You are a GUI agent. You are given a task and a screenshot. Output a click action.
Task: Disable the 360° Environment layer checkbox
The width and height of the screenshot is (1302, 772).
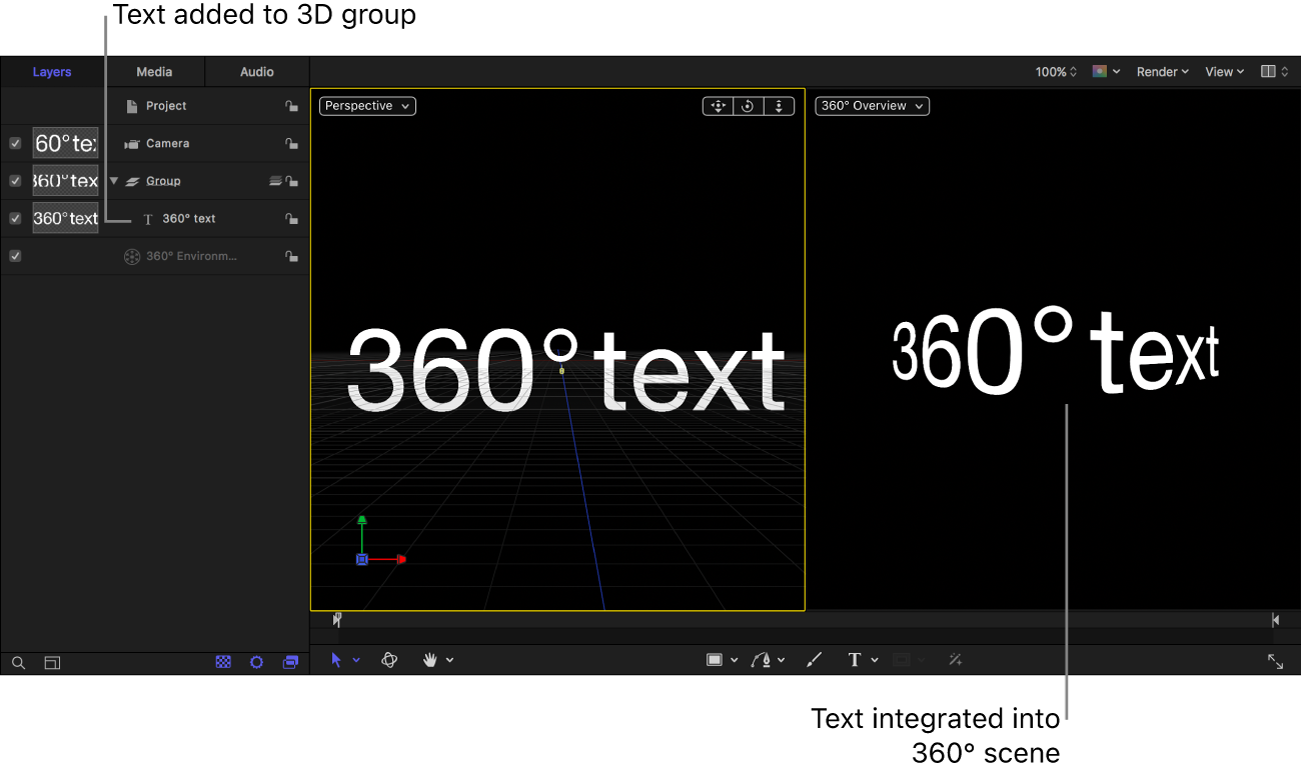click(15, 255)
